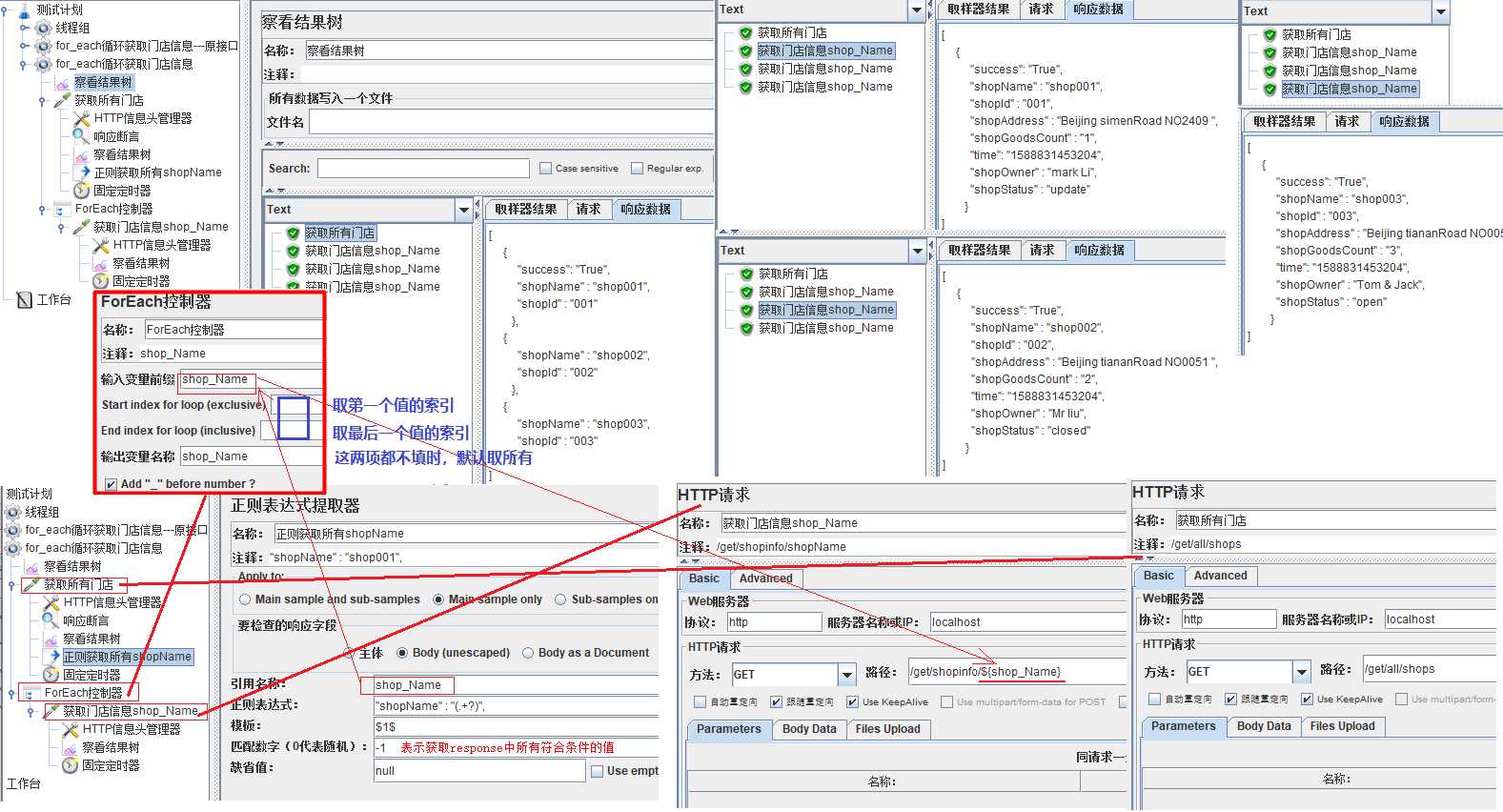This screenshot has height=812, width=1503.
Task: Open 取样器结果 tab in panel showing Mr liu
Action: coord(979,251)
